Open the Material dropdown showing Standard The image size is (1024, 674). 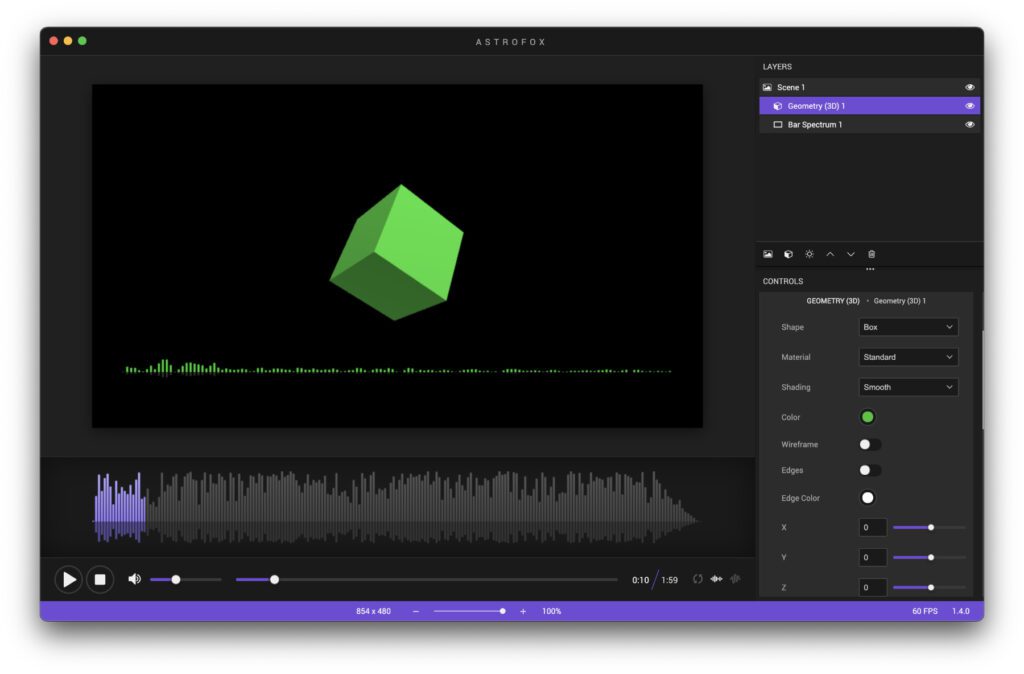[x=908, y=357]
